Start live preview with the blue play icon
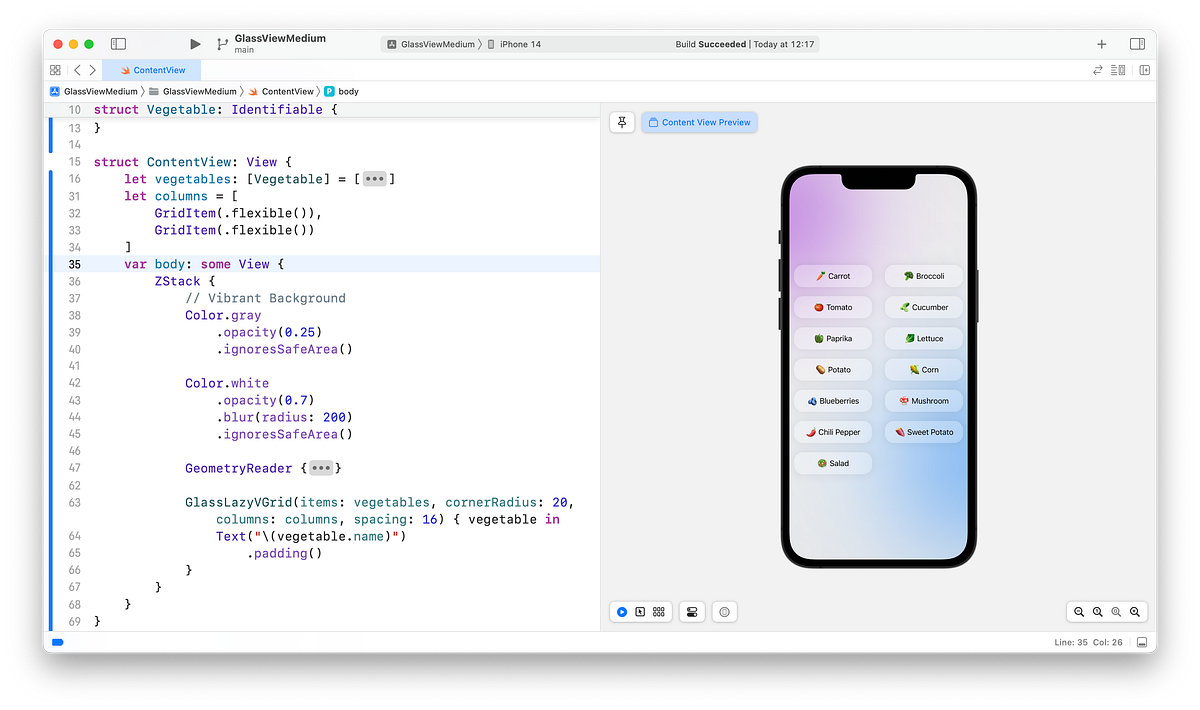This screenshot has width=1200, height=710. 621,611
